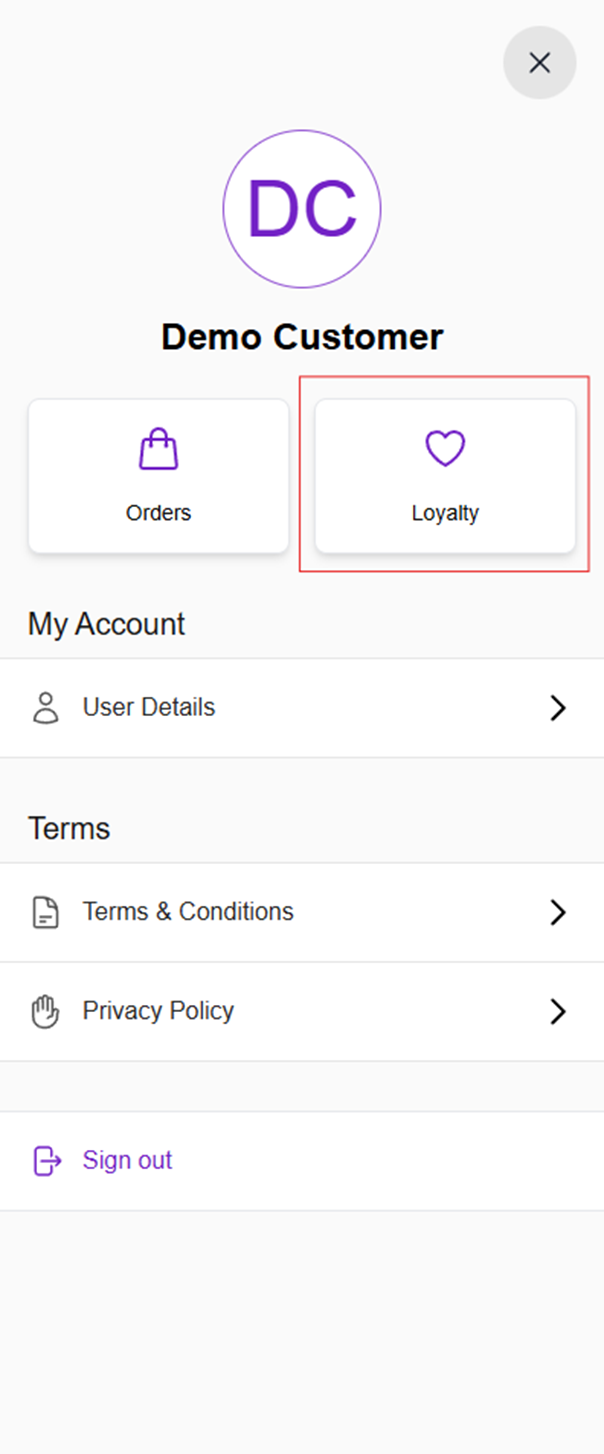This screenshot has height=1454, width=604.
Task: Click the DC profile avatar circle
Action: coord(302,209)
